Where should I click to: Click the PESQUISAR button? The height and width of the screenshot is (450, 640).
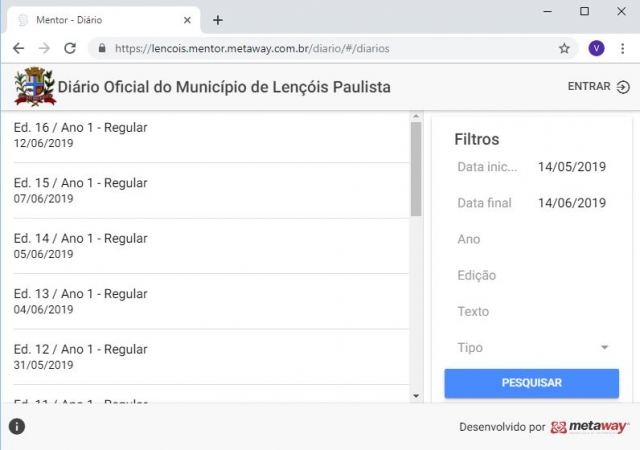click(531, 383)
